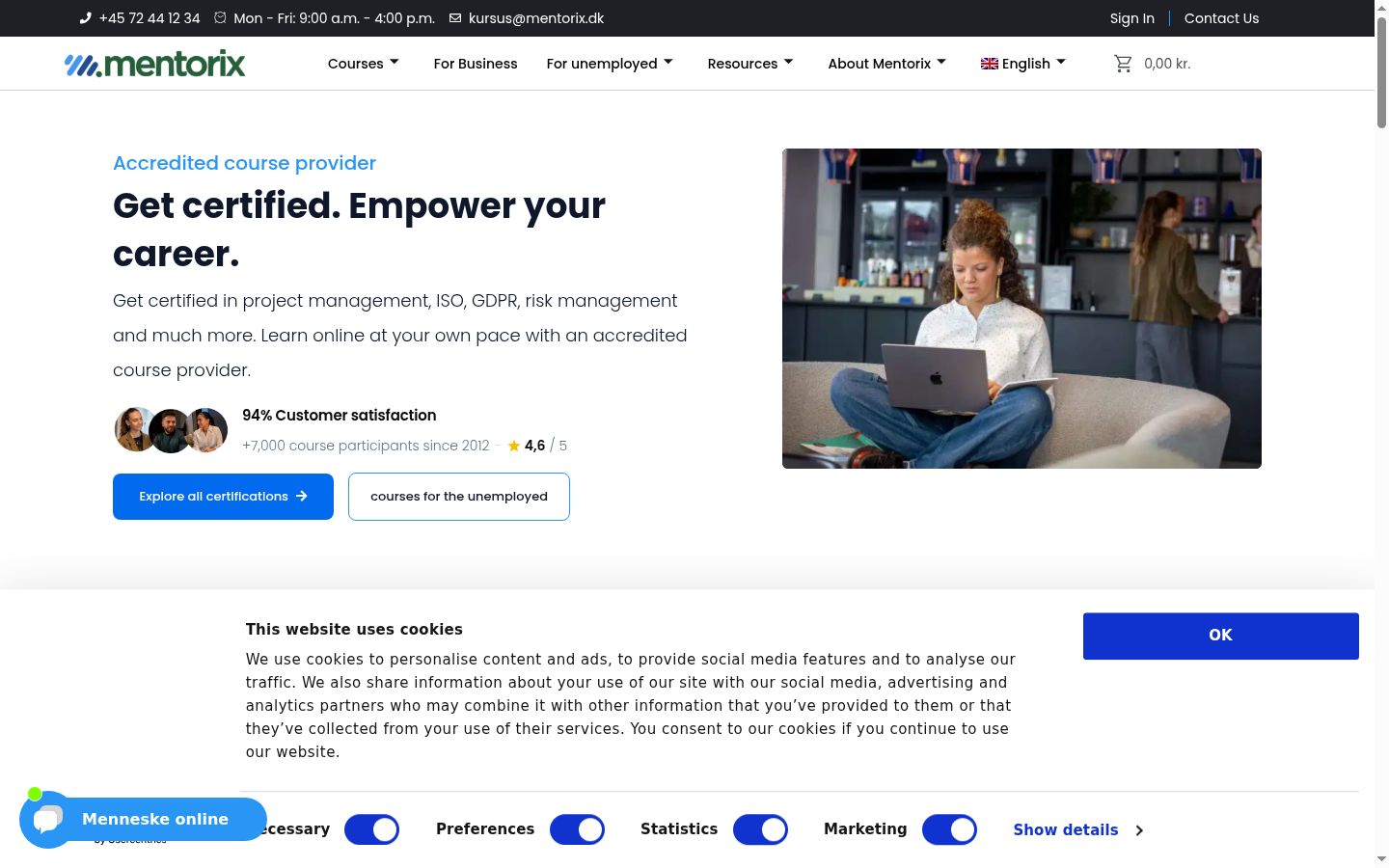
Task: Click the 94% Customer satisfaction text
Action: [x=340, y=416]
